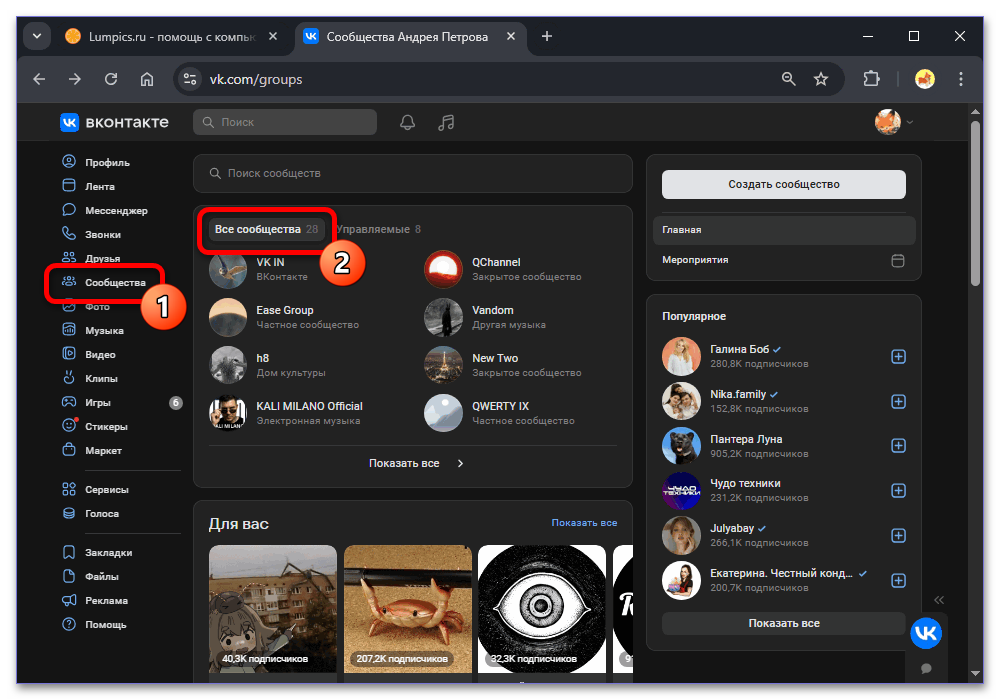Open the Vandom community

pos(492,310)
